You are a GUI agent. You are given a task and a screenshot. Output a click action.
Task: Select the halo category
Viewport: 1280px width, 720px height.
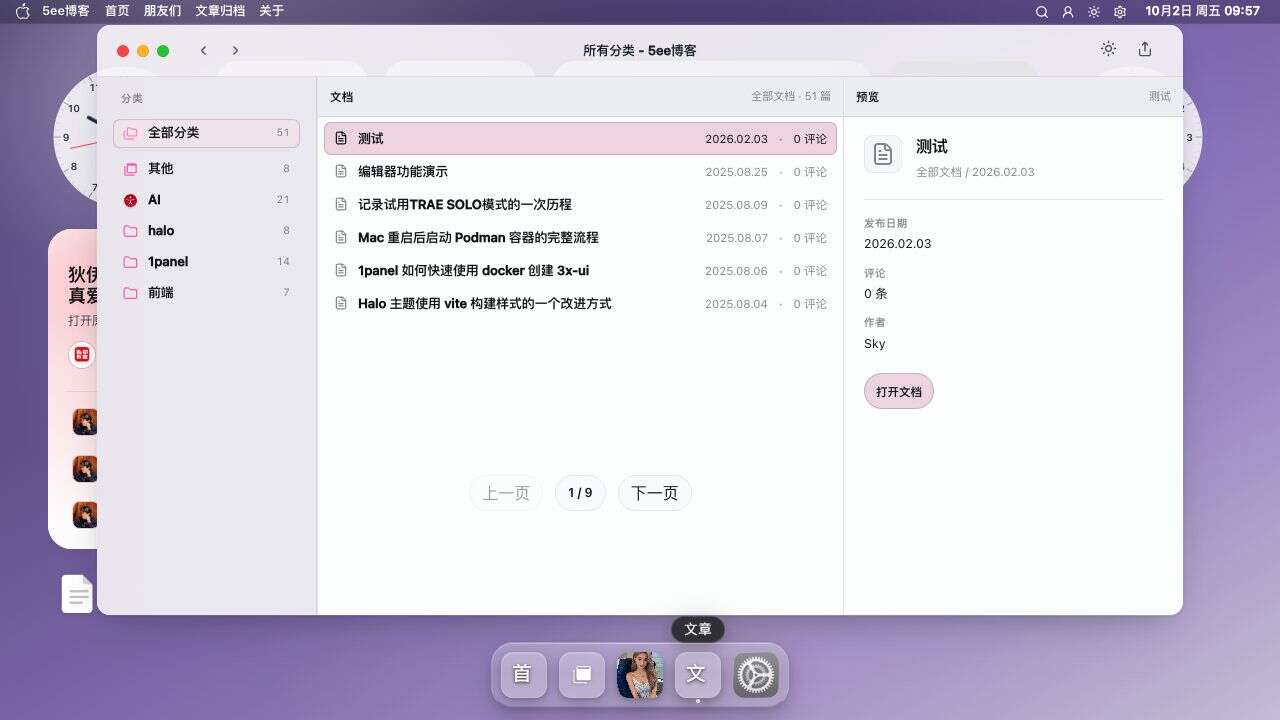click(207, 231)
